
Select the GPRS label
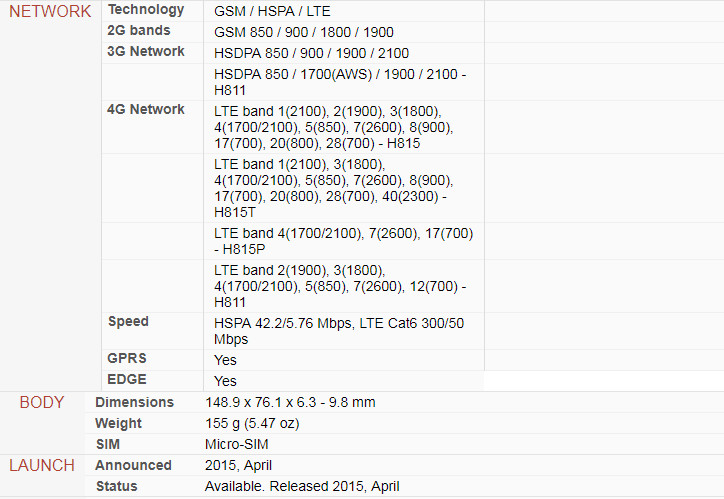pyautogui.click(x=127, y=358)
